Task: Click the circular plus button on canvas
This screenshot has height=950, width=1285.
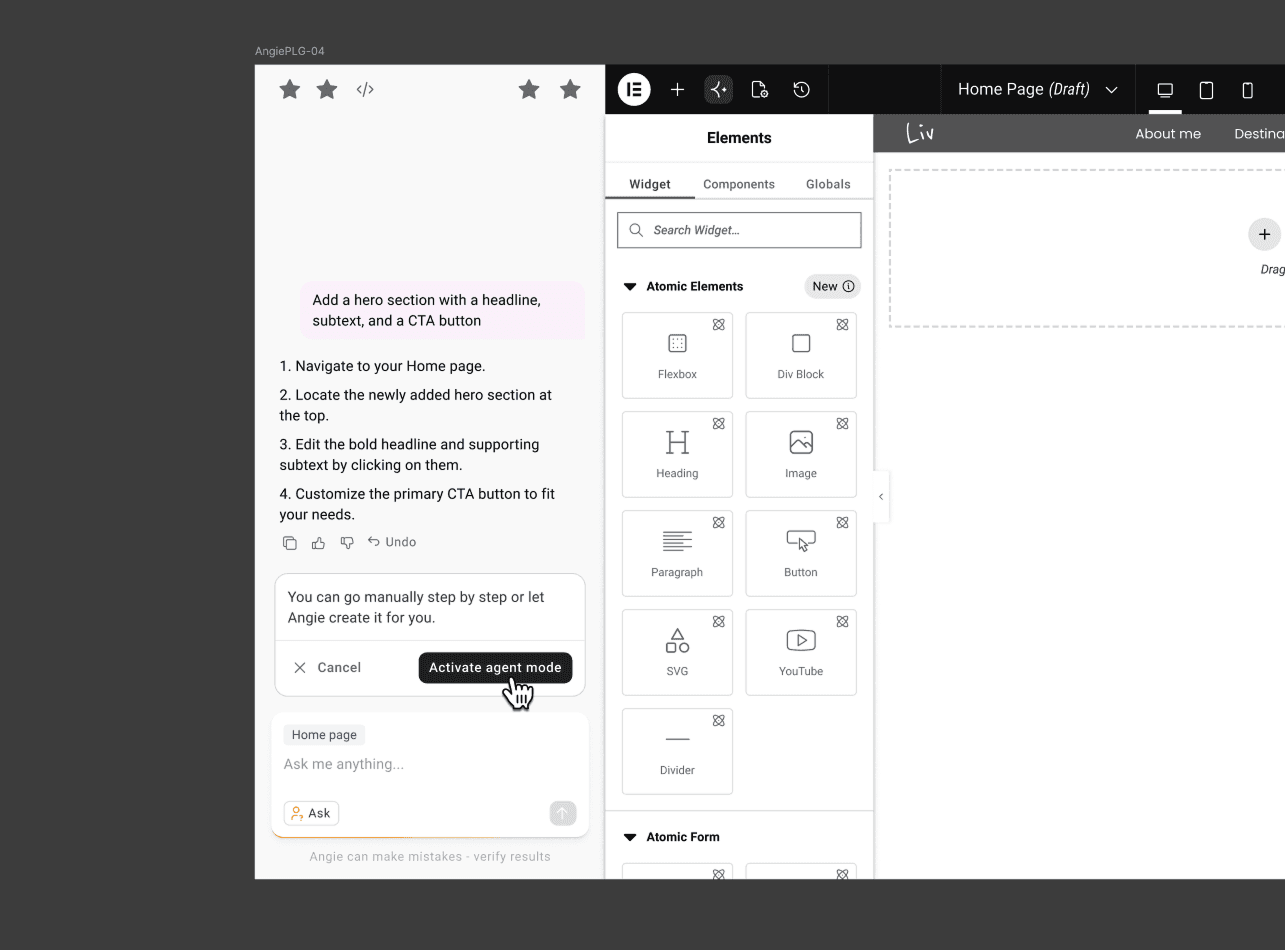Action: tap(1264, 234)
